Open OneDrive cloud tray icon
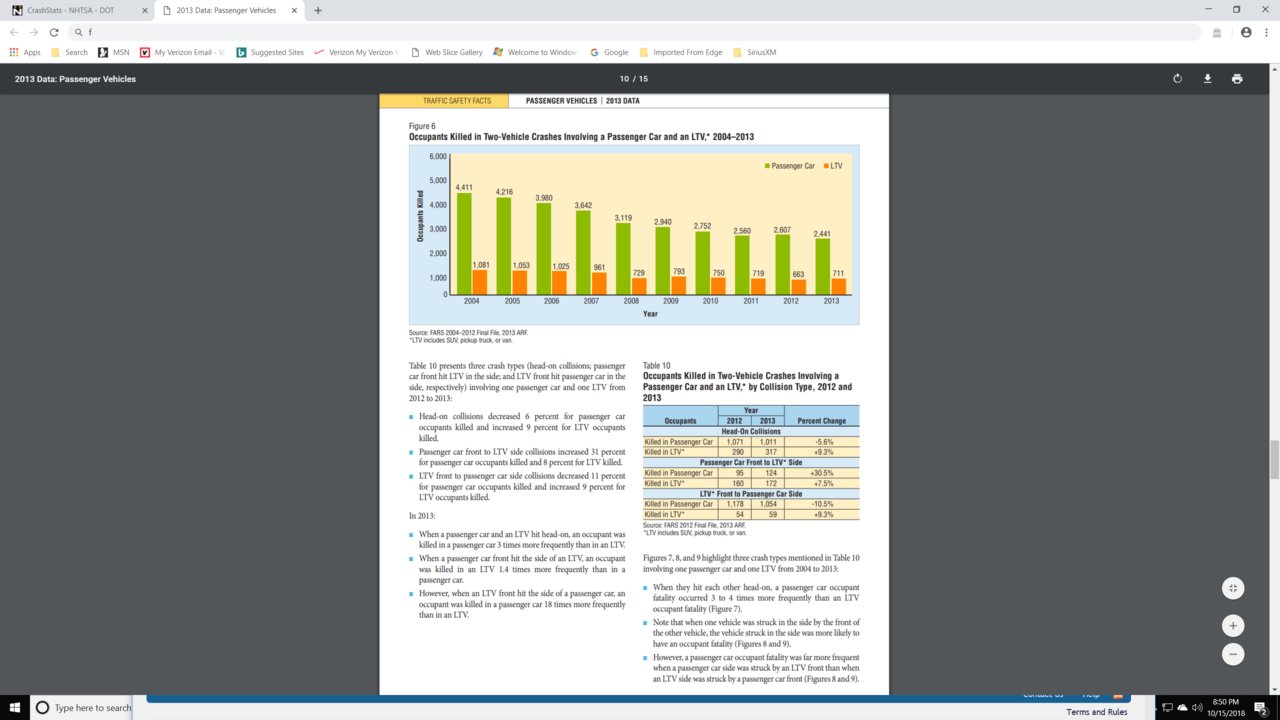1280x720 pixels. point(1183,707)
